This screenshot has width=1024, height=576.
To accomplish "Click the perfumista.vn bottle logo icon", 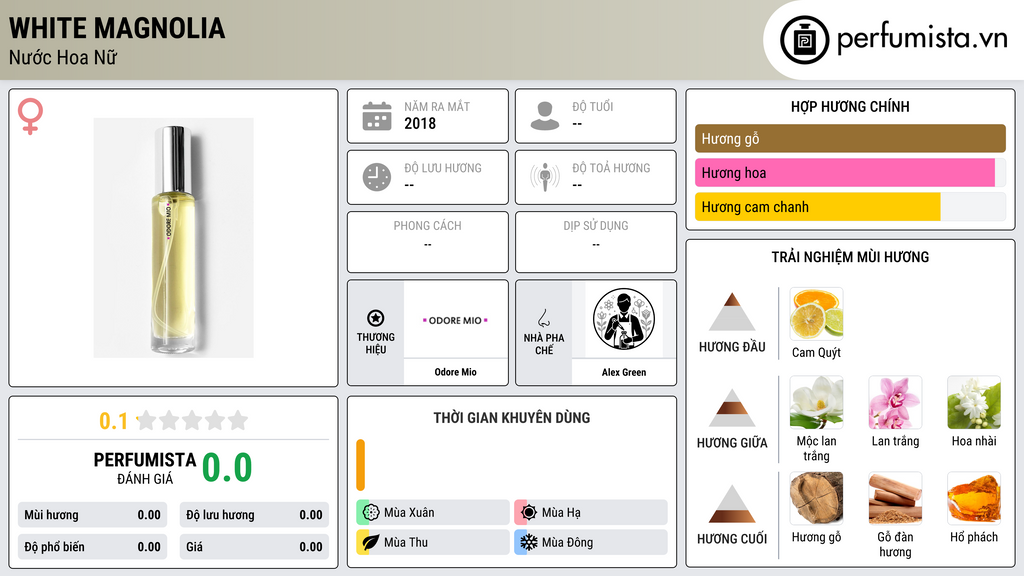I will (x=804, y=40).
